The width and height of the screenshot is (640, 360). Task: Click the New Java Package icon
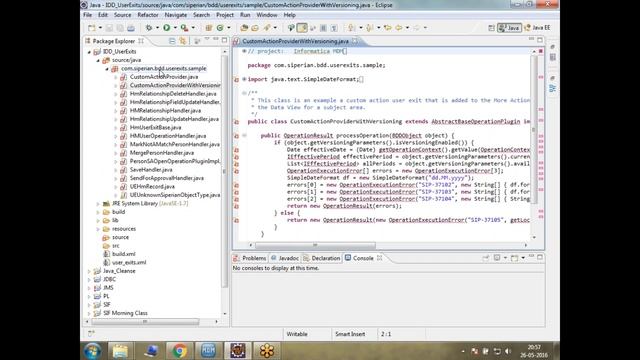coord(209,28)
